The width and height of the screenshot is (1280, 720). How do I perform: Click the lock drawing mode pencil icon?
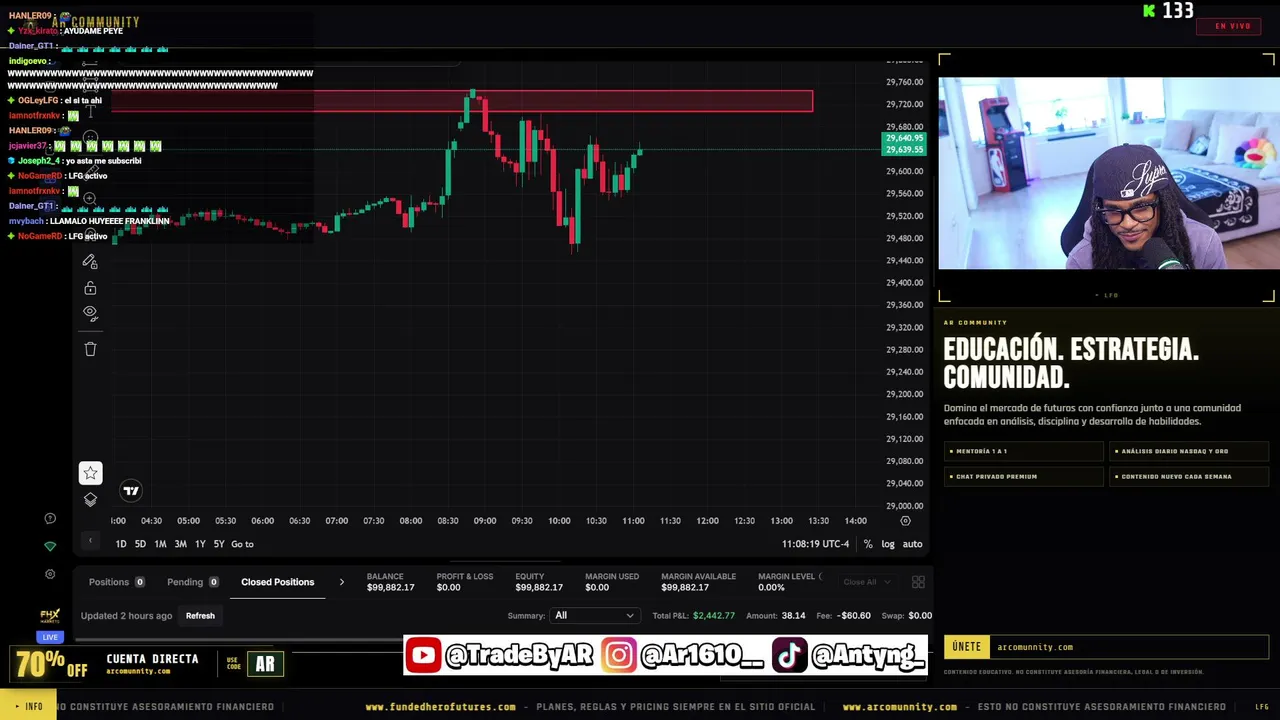[90, 262]
